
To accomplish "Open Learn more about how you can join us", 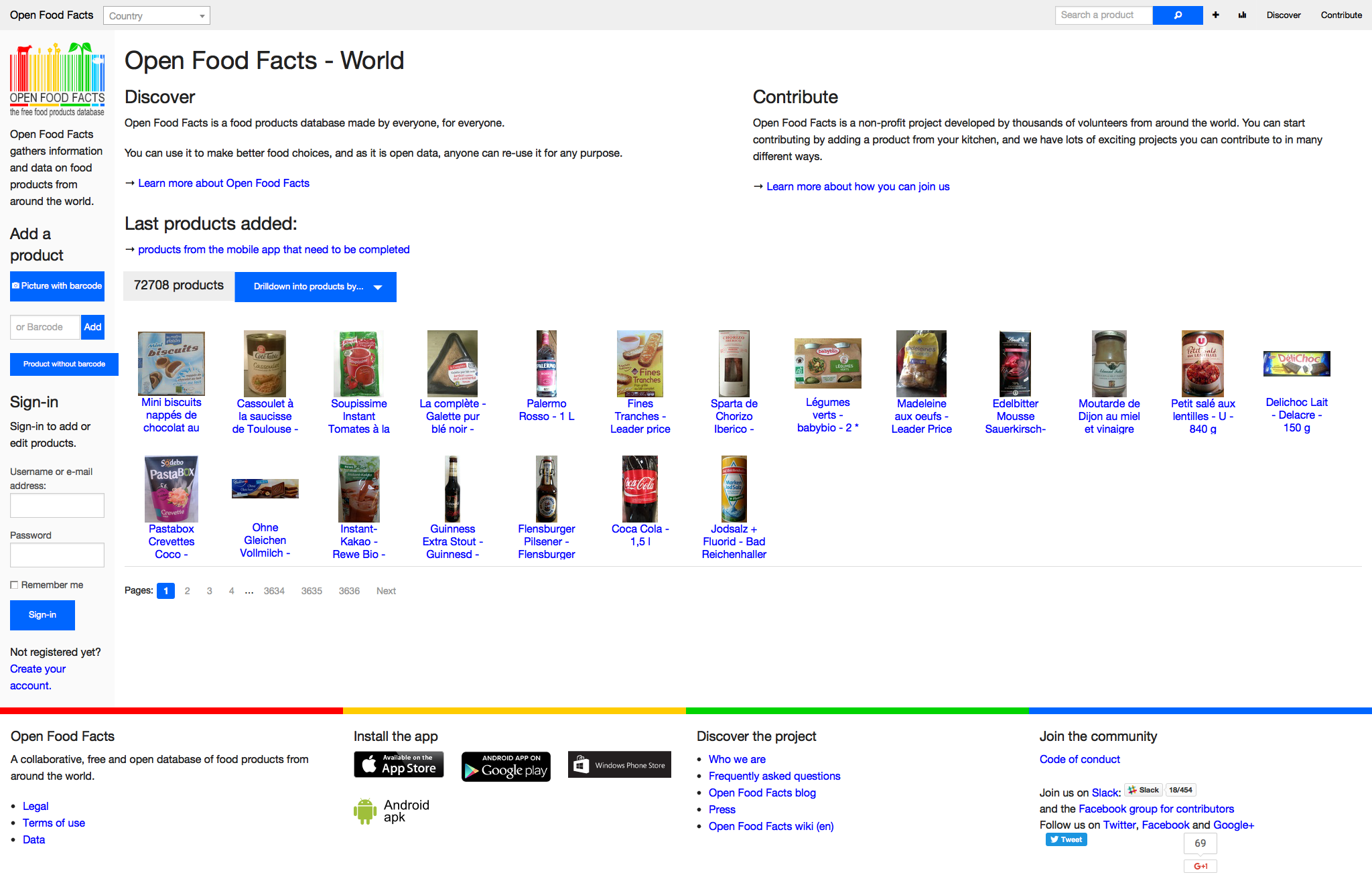I will point(858,186).
